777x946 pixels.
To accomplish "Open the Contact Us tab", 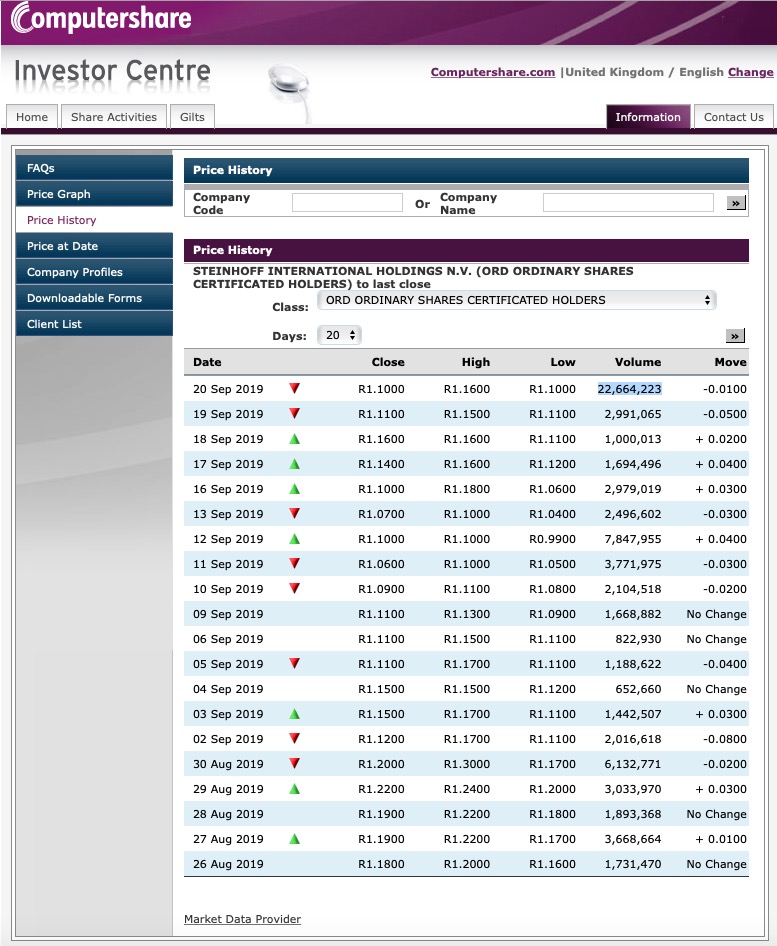I will tap(733, 116).
